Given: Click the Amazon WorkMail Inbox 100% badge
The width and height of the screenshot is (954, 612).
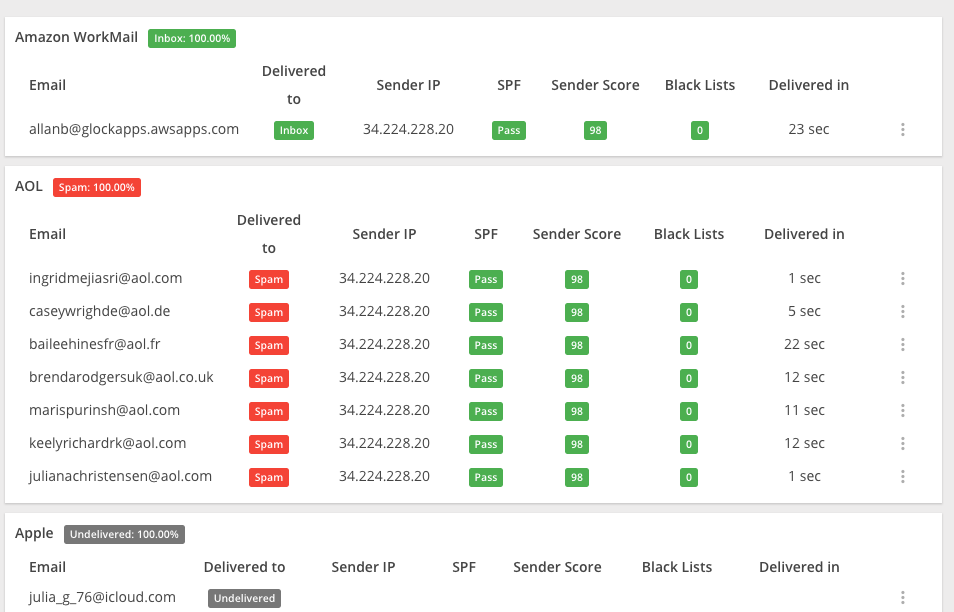Looking at the screenshot, I should tap(192, 39).
